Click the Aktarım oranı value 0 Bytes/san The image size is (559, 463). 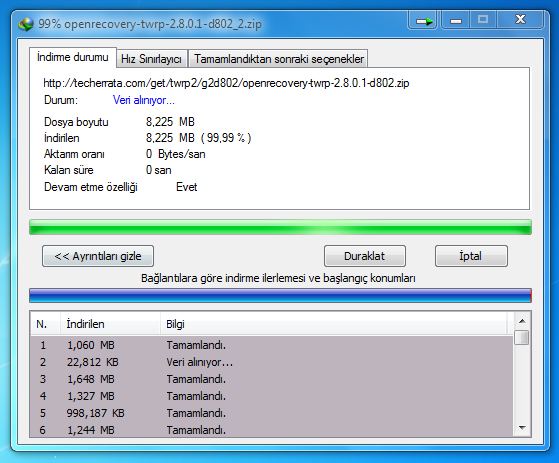click(175, 154)
